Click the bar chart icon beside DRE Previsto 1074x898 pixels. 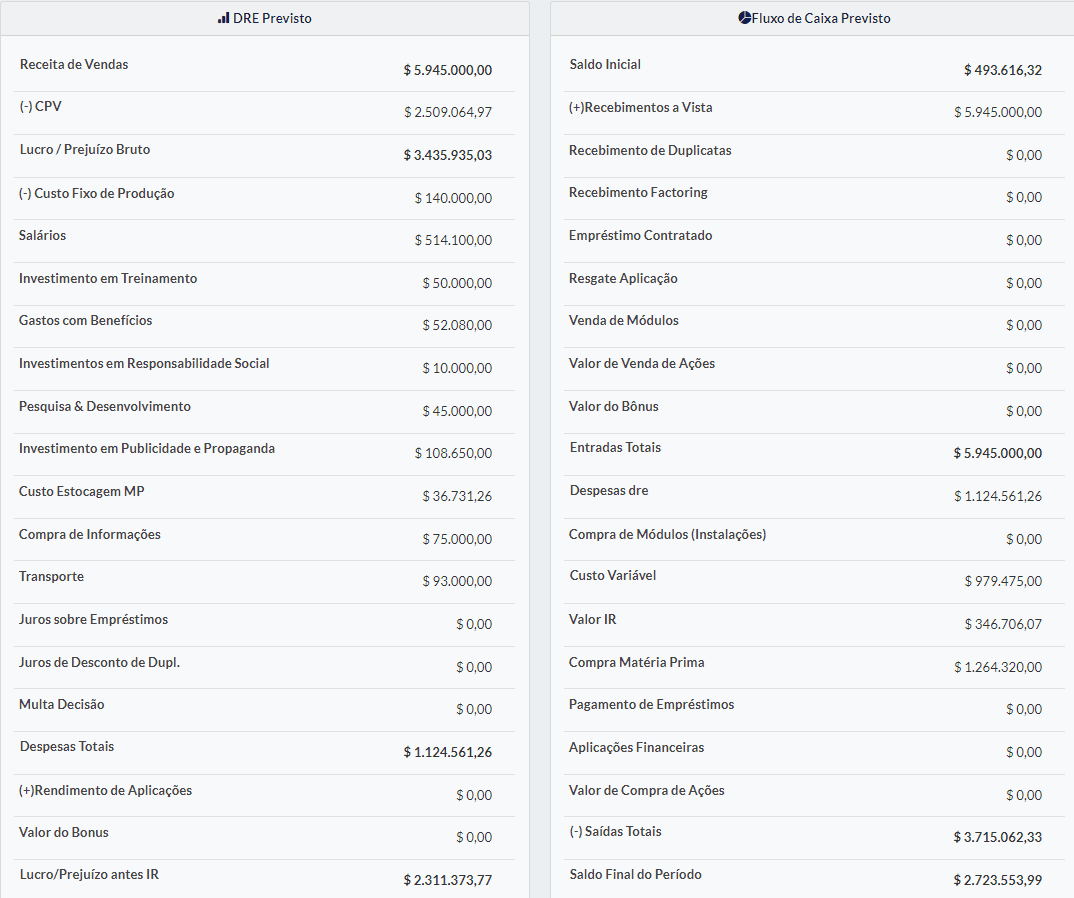click(x=223, y=18)
